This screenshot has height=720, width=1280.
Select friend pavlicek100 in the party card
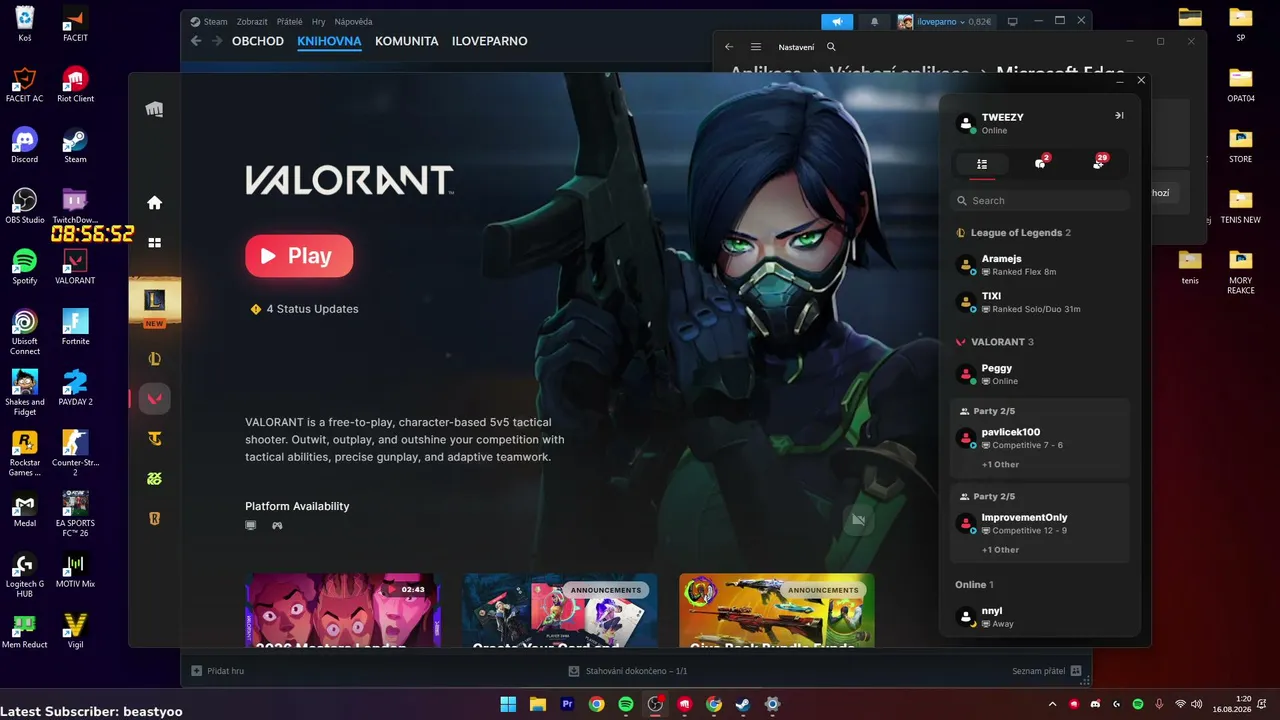click(1040, 438)
